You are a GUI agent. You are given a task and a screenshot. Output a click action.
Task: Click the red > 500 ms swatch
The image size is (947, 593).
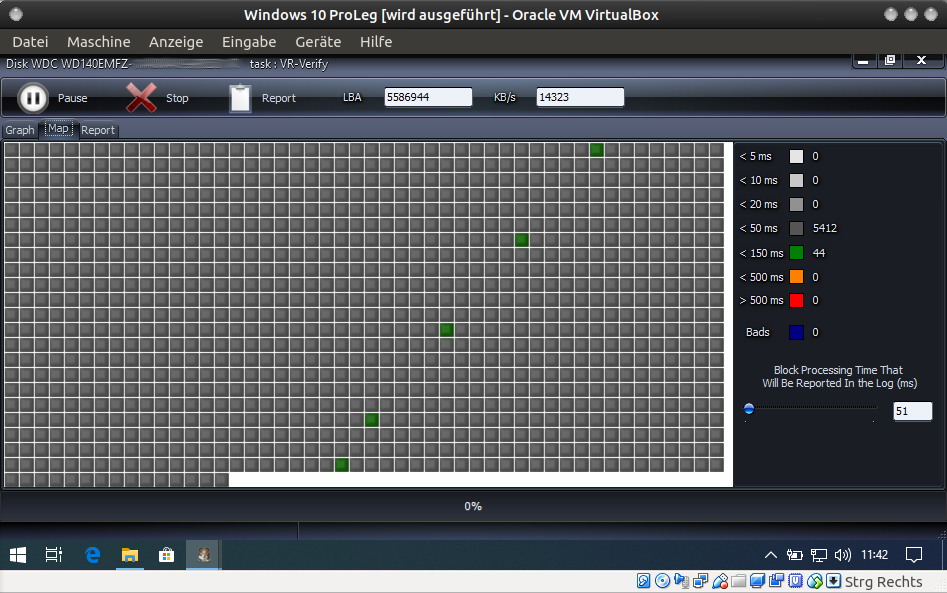click(797, 300)
